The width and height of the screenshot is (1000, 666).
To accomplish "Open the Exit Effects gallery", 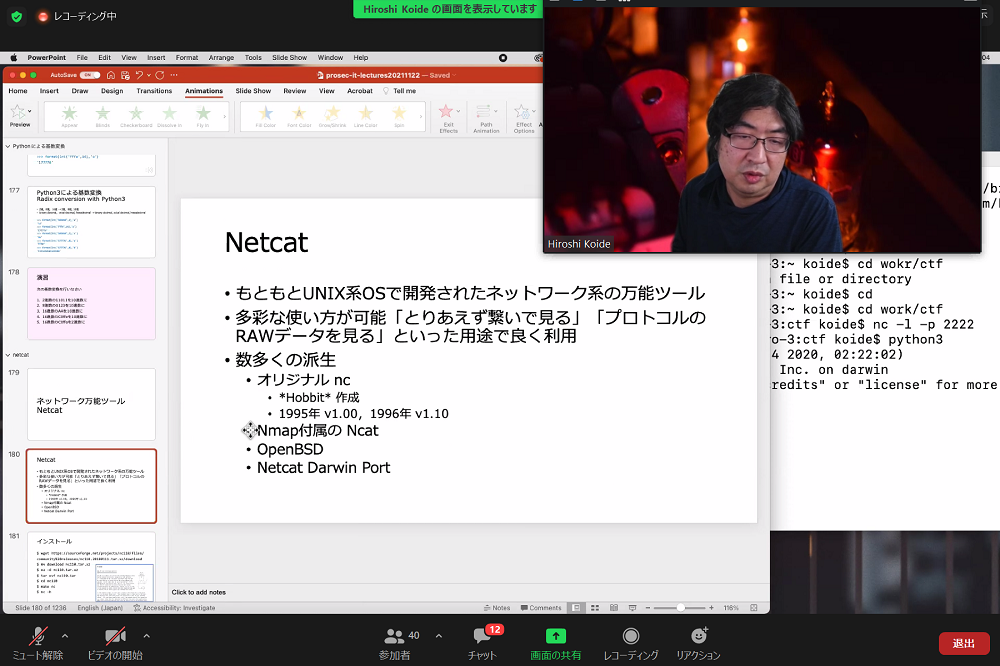I will (448, 119).
